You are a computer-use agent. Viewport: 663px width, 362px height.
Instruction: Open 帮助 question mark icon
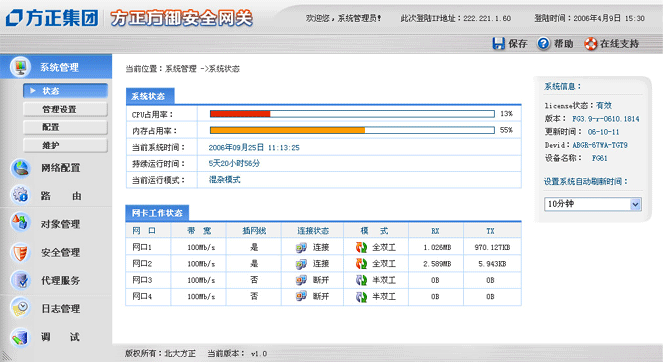click(x=543, y=43)
